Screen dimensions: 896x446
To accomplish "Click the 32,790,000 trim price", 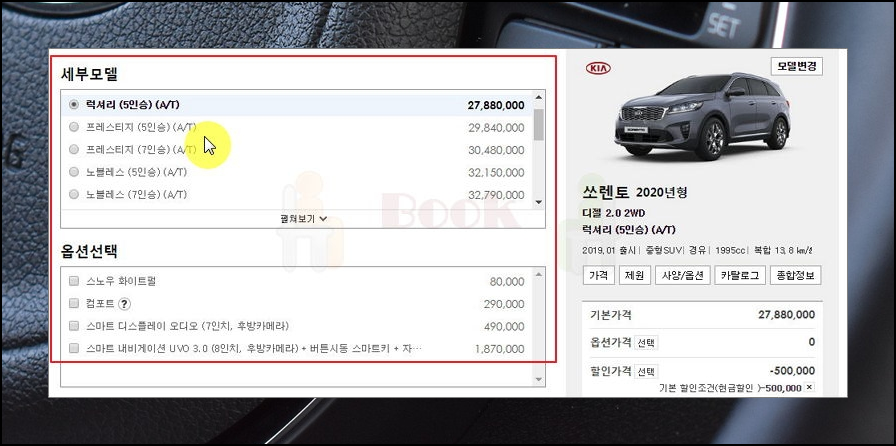I will (x=496, y=195).
